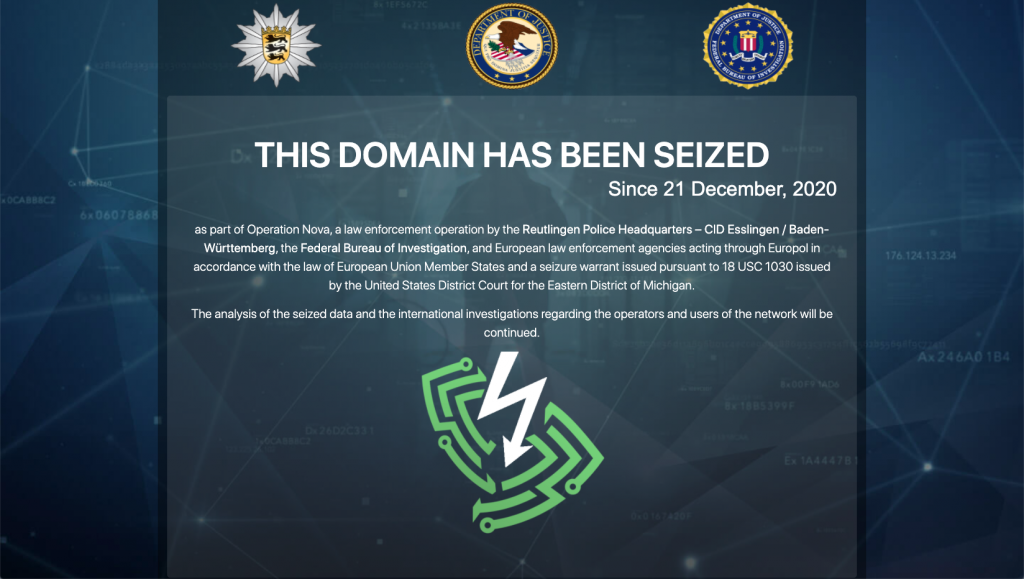Viewport: 1024px width, 579px height.
Task: Click the bold 'Württemberg' word
Action: click(x=240, y=248)
